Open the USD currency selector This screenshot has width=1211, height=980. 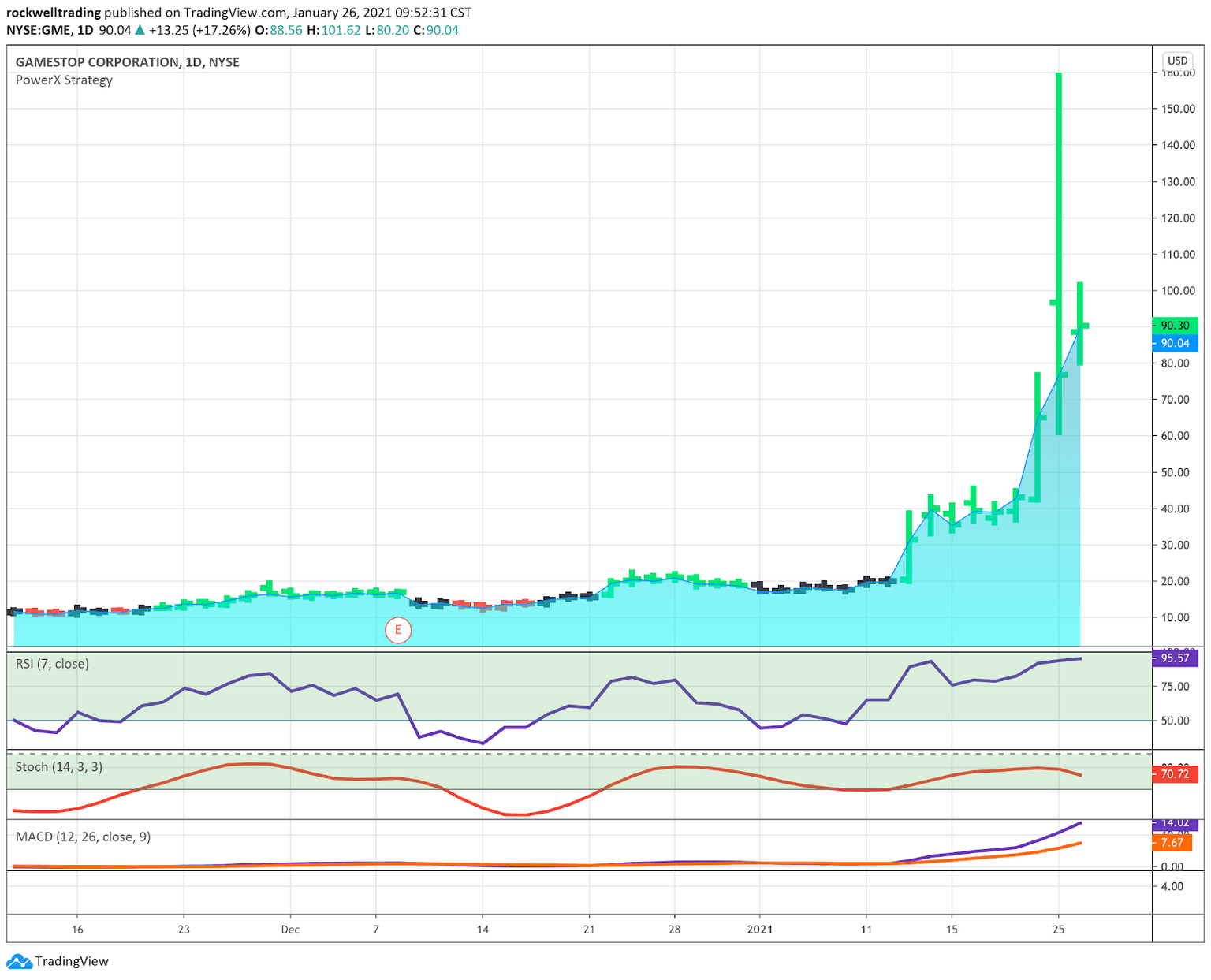point(1178,60)
